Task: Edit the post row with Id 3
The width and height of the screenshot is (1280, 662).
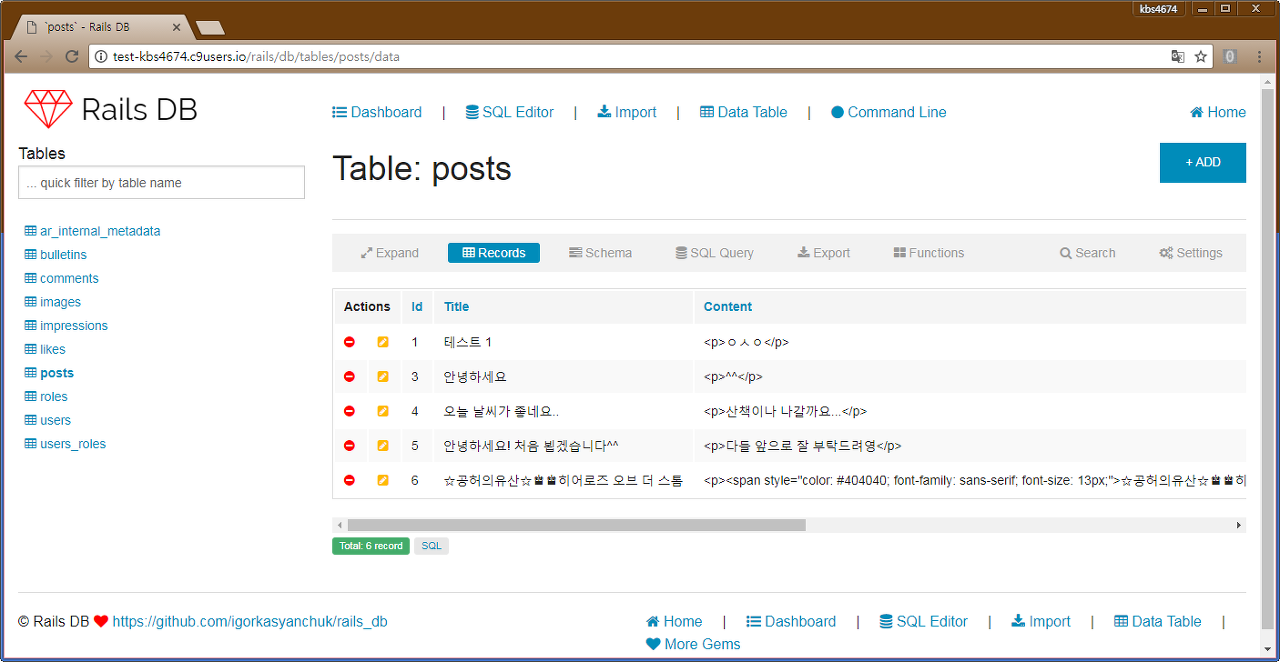Action: tap(383, 377)
